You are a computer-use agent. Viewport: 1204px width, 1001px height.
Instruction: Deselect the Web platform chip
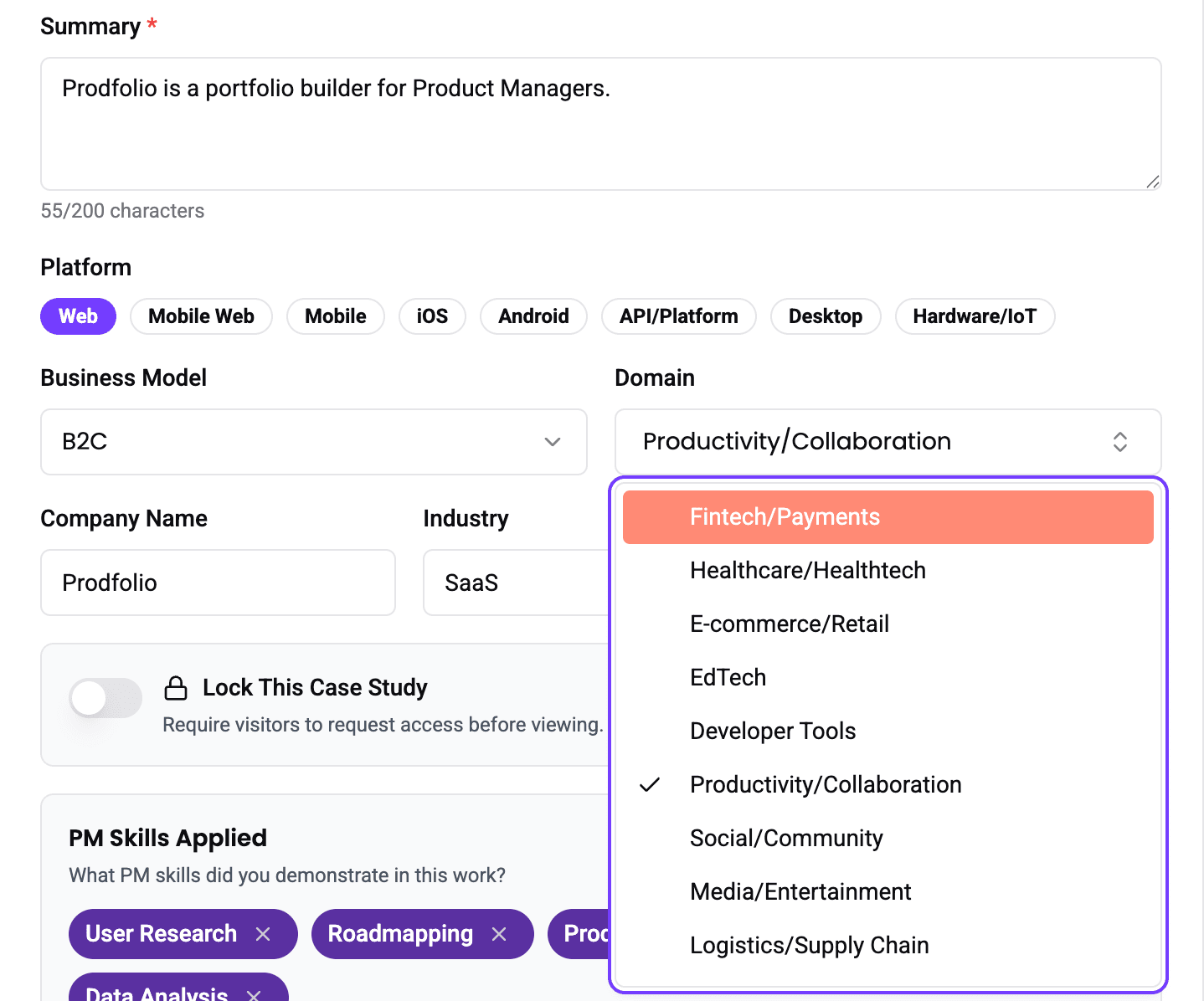coord(78,316)
